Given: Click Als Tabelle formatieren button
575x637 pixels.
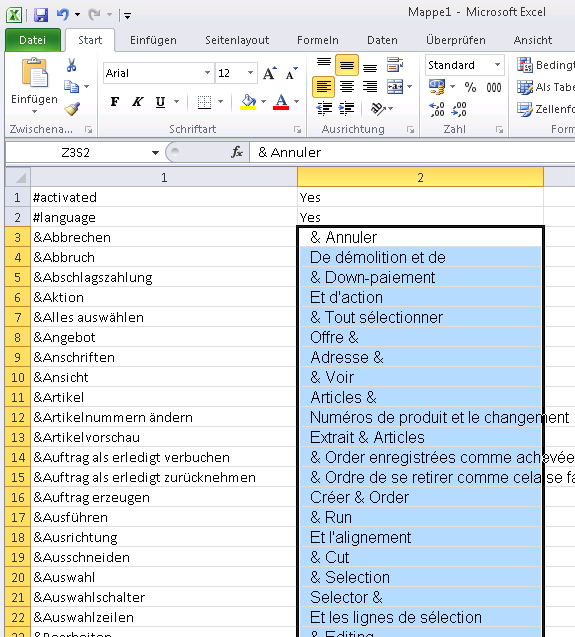Looking at the screenshot, I should pos(545,87).
